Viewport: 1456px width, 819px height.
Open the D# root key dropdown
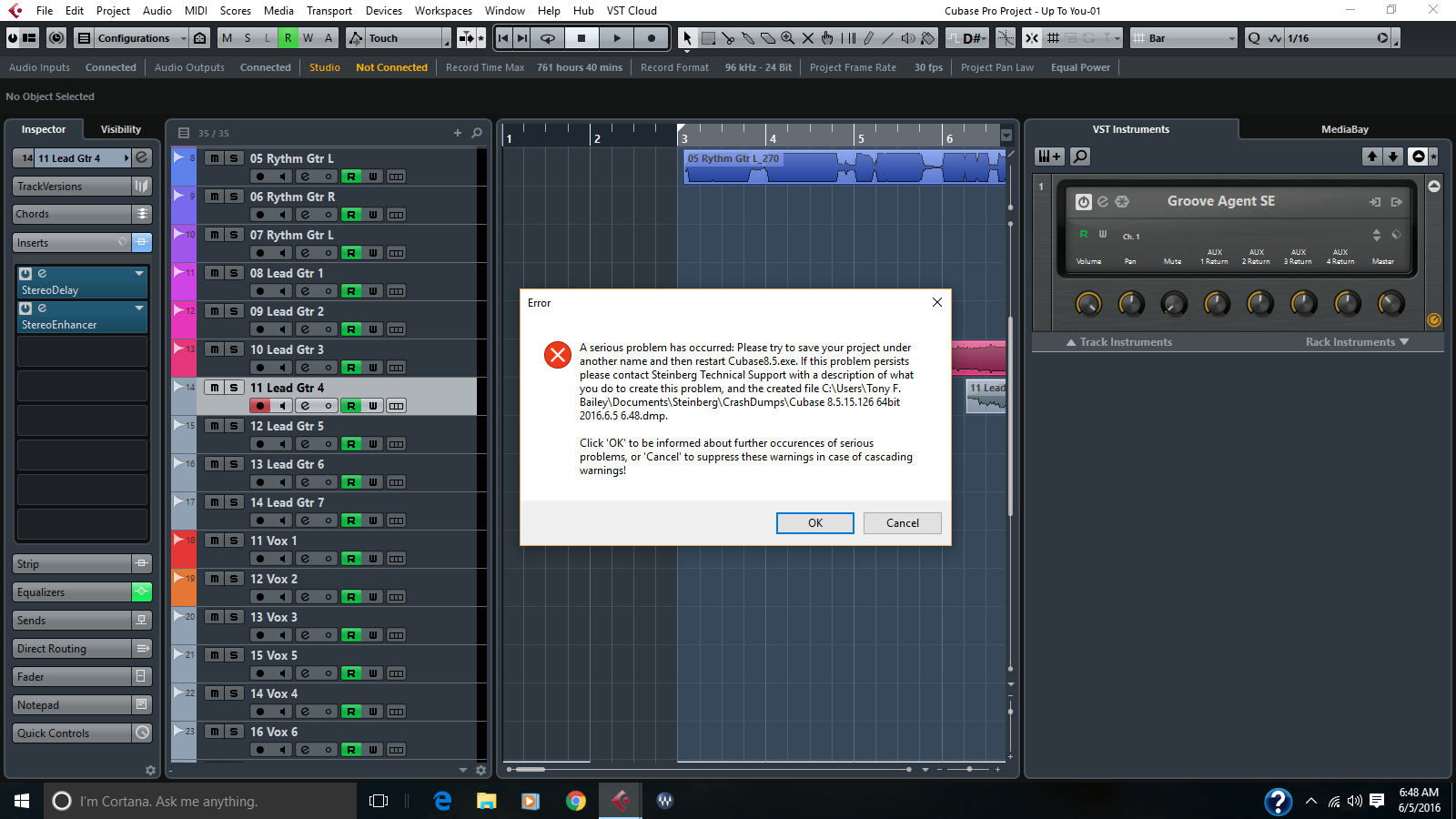tap(974, 38)
